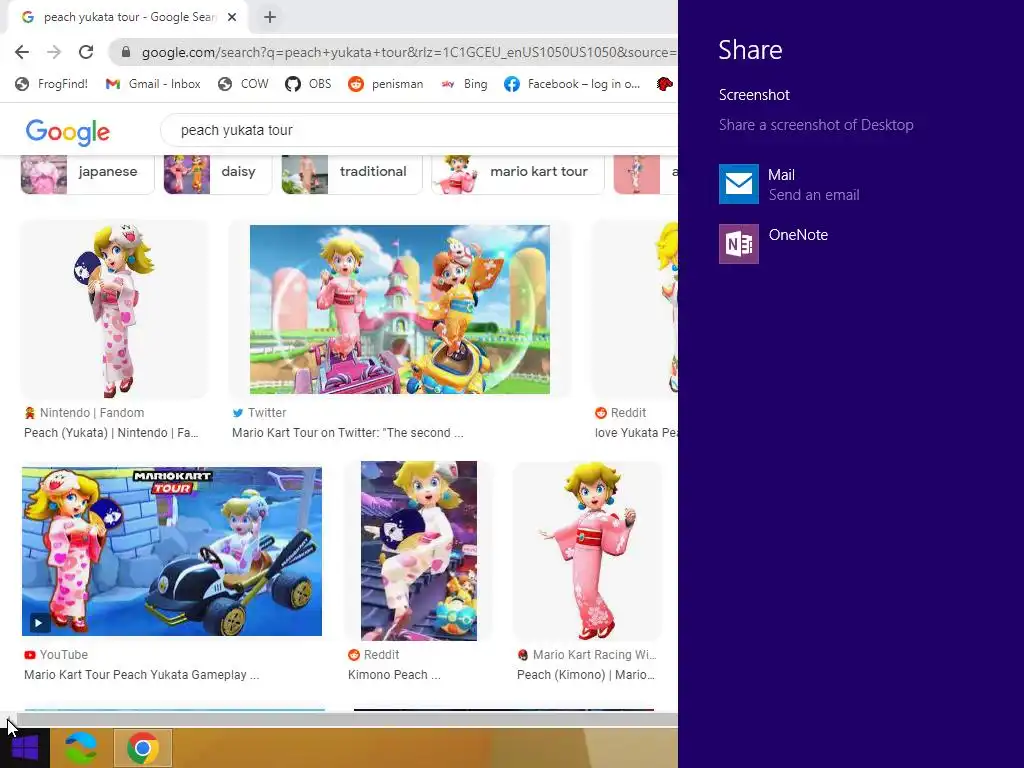Open Microsoft Edge from the taskbar
Image resolution: width=1024 pixels, height=768 pixels.
click(x=81, y=748)
